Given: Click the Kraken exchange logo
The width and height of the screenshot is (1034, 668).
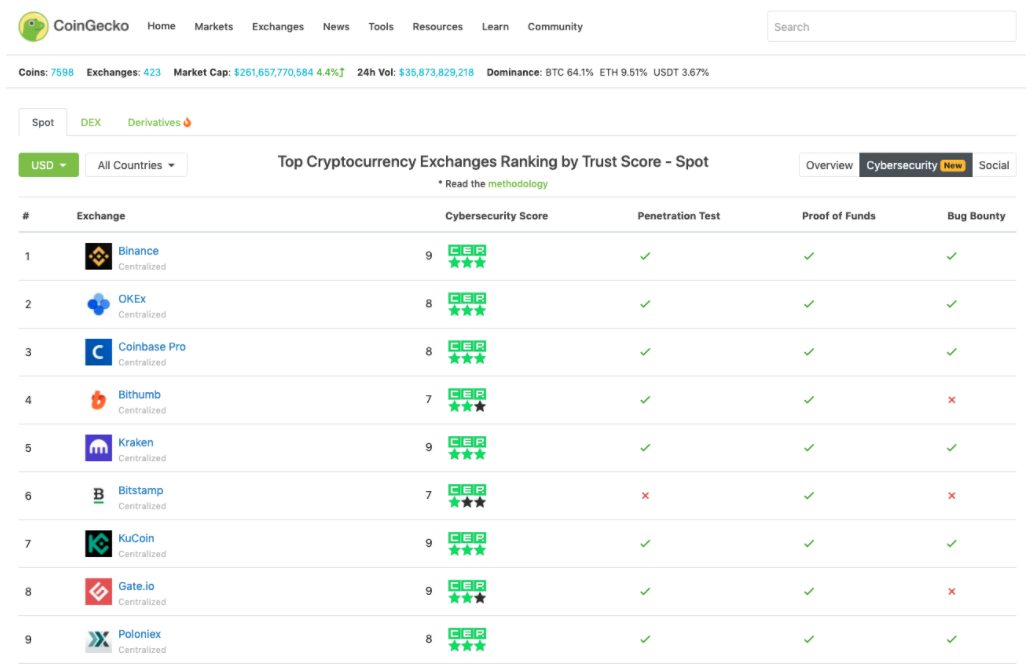Looking at the screenshot, I should (x=98, y=448).
